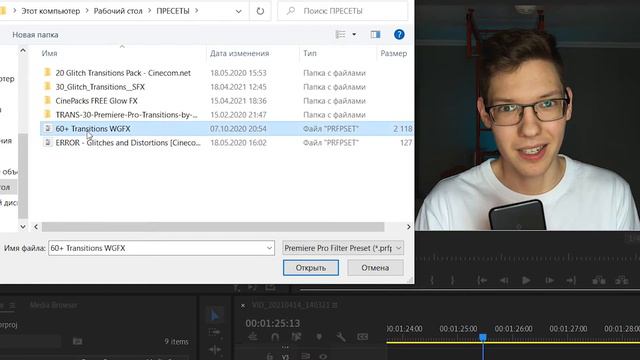Open timeline display settings wrench

(x=341, y=337)
